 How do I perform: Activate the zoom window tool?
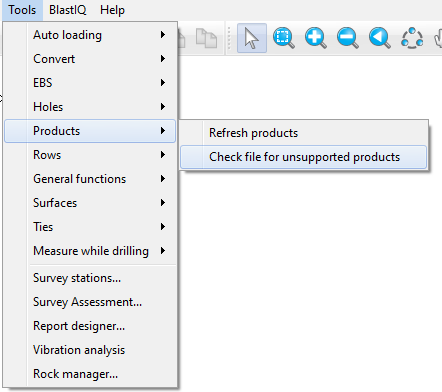click(284, 38)
